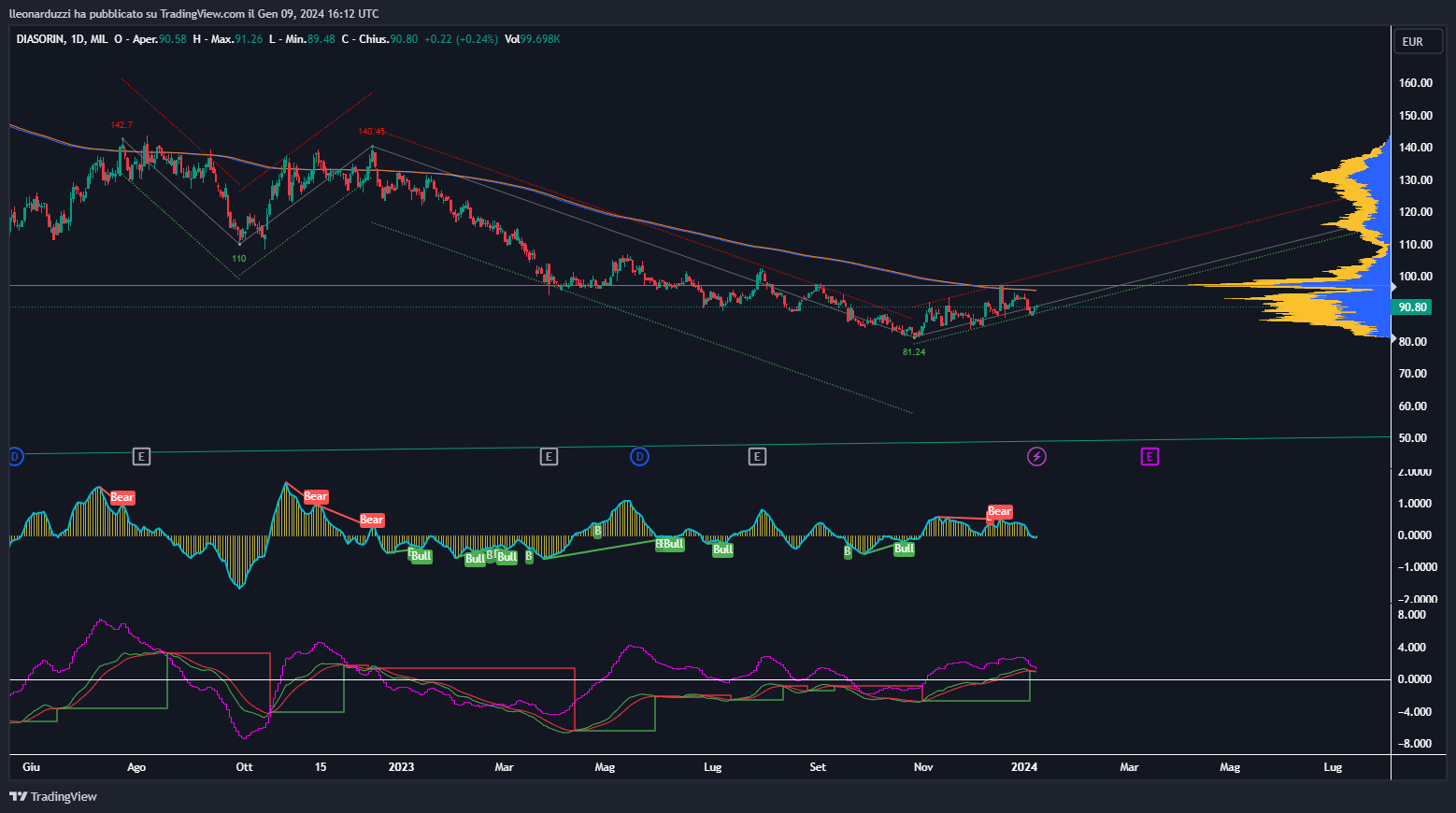
Task: Click the 150.00 price axis label
Action: 1415,116
